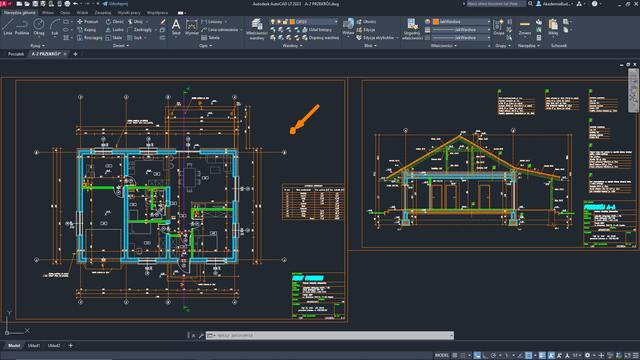The height and width of the screenshot is (360, 640).
Task: Expand the Warstwy panel
Action: pos(293,46)
